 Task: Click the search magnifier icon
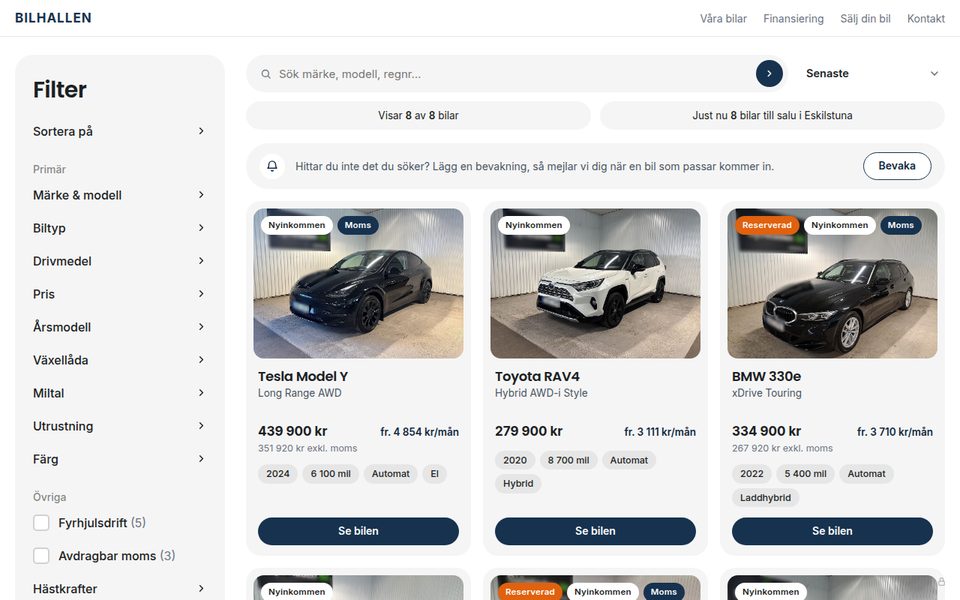266,74
